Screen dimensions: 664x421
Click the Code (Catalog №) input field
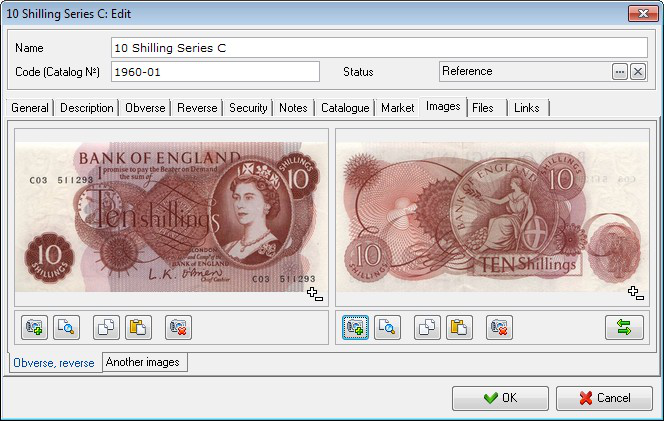pyautogui.click(x=215, y=72)
